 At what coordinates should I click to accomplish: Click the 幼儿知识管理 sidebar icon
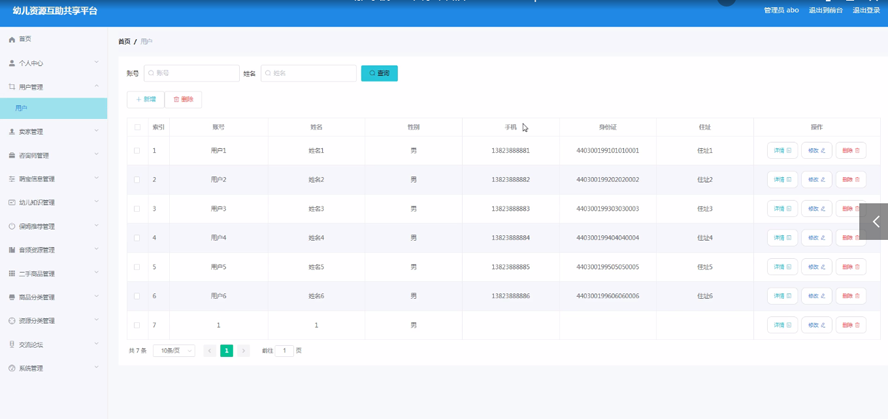12,203
